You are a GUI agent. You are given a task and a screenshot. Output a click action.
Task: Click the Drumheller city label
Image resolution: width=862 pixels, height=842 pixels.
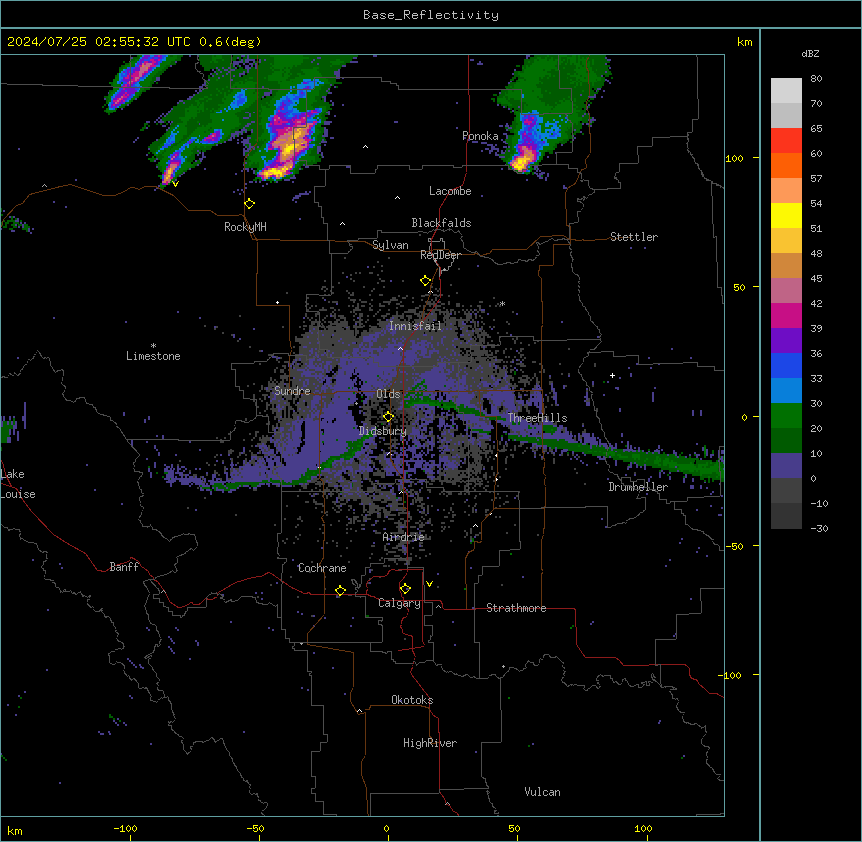click(638, 487)
